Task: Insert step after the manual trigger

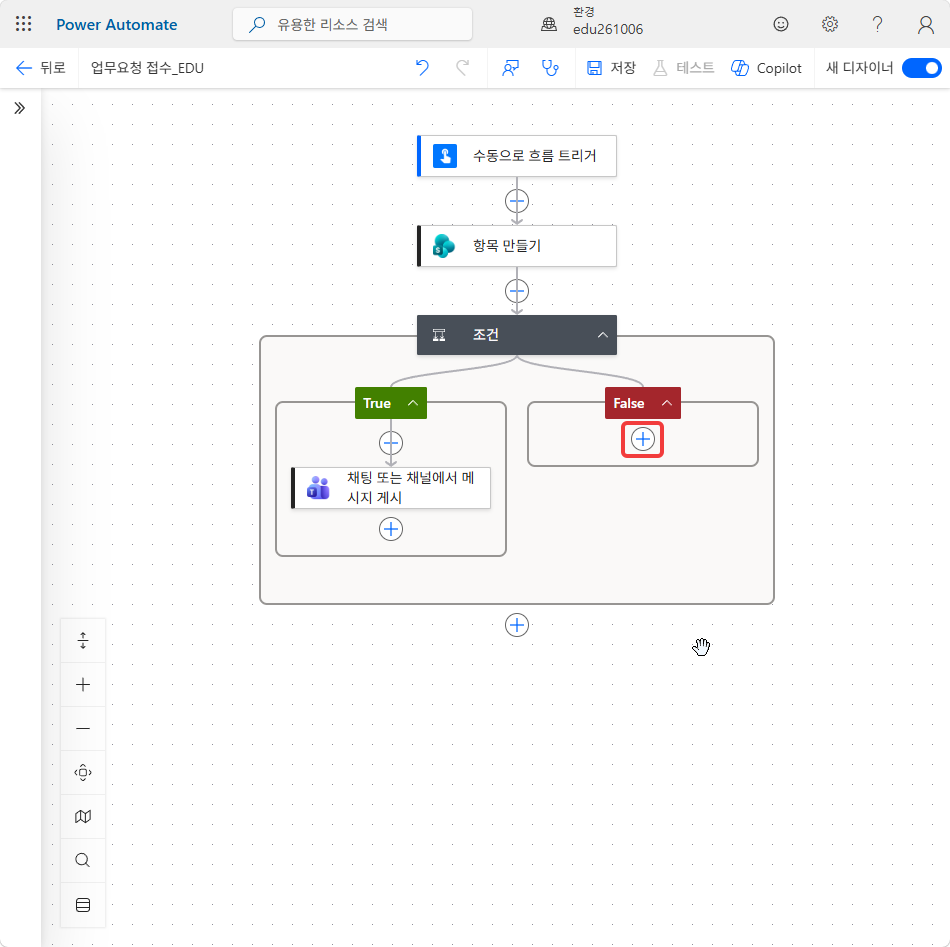Action: [x=517, y=201]
